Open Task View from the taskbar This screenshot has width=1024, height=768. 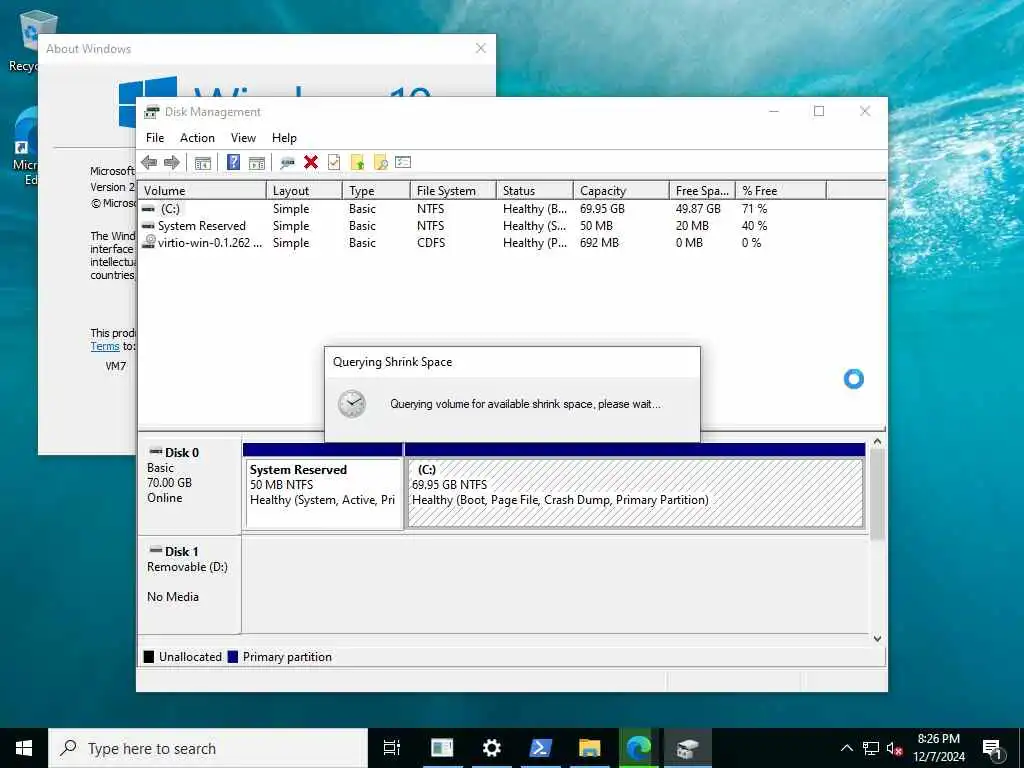[x=391, y=748]
